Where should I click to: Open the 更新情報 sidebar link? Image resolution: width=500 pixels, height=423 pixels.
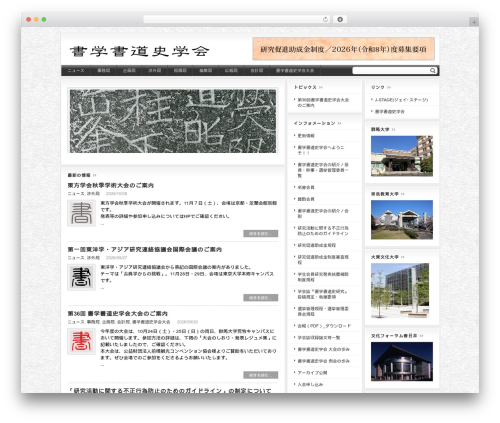coord(306,136)
